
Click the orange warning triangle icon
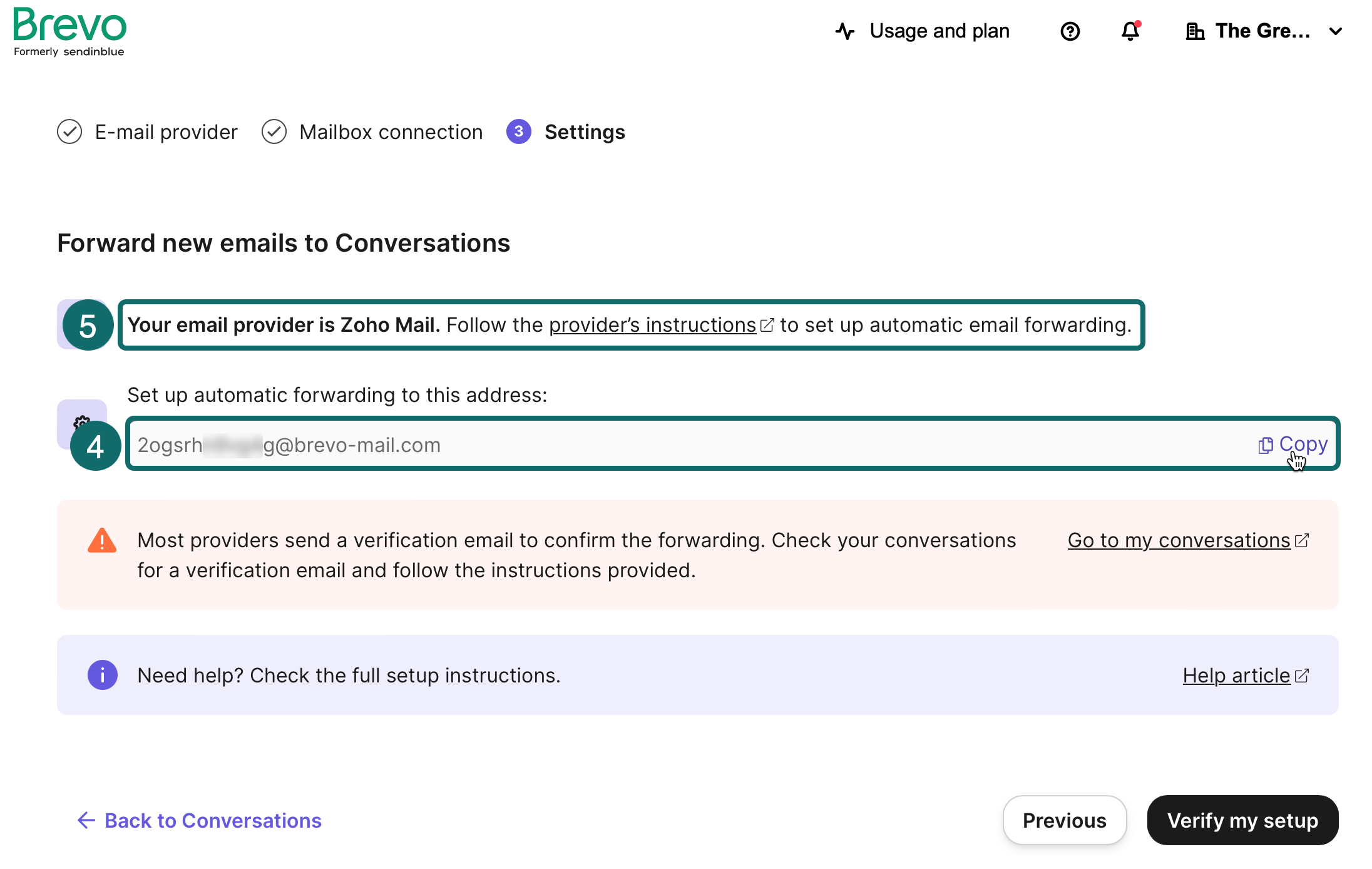click(102, 541)
